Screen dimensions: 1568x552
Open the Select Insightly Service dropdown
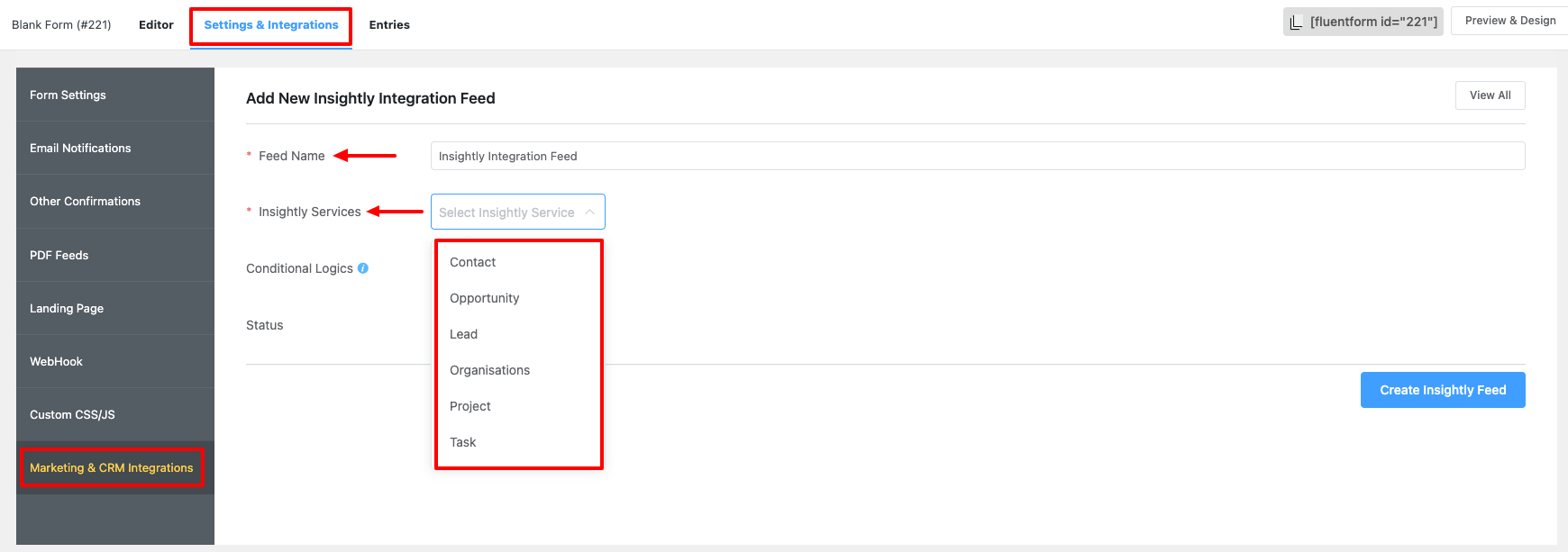pyautogui.click(x=518, y=213)
